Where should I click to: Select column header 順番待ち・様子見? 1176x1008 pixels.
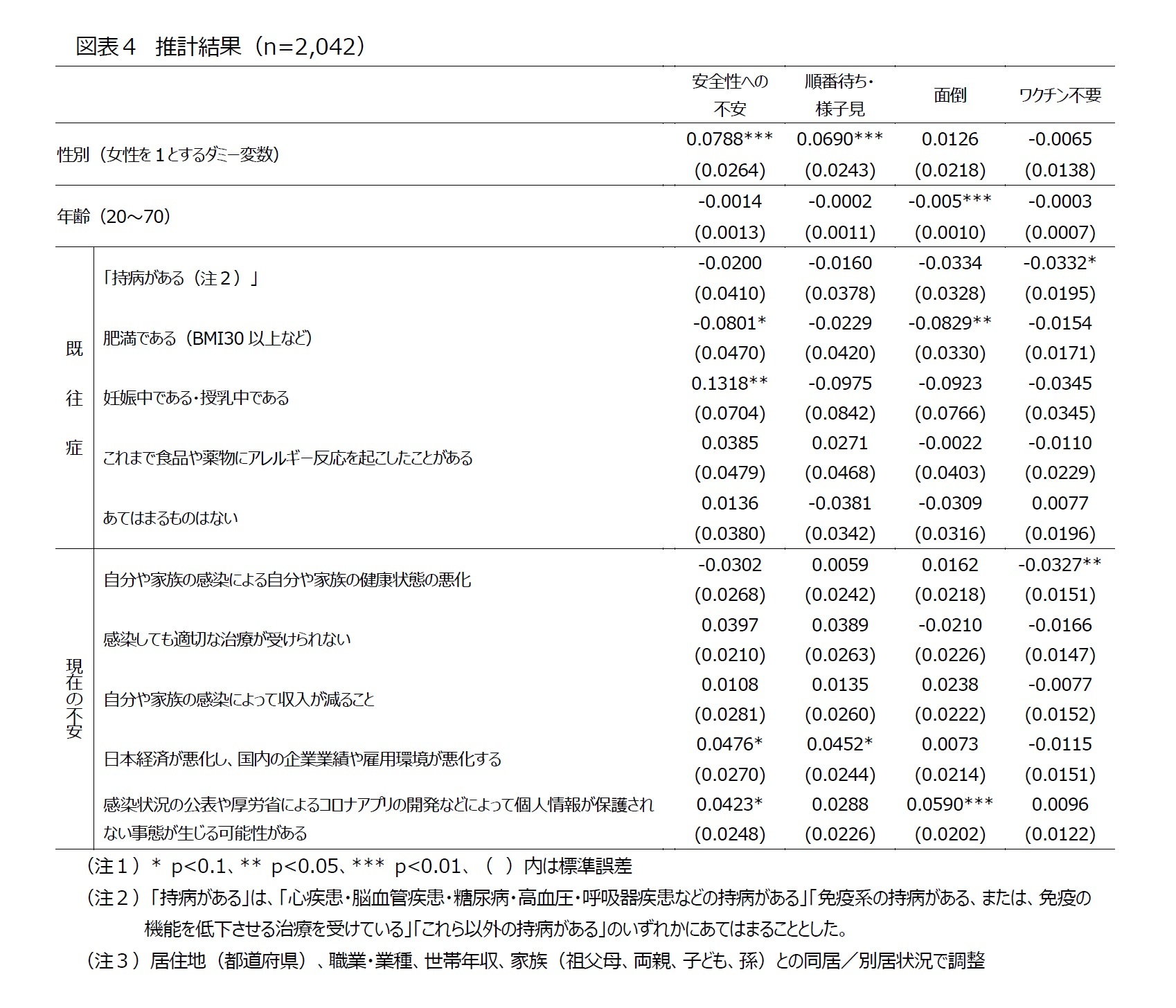tap(840, 95)
